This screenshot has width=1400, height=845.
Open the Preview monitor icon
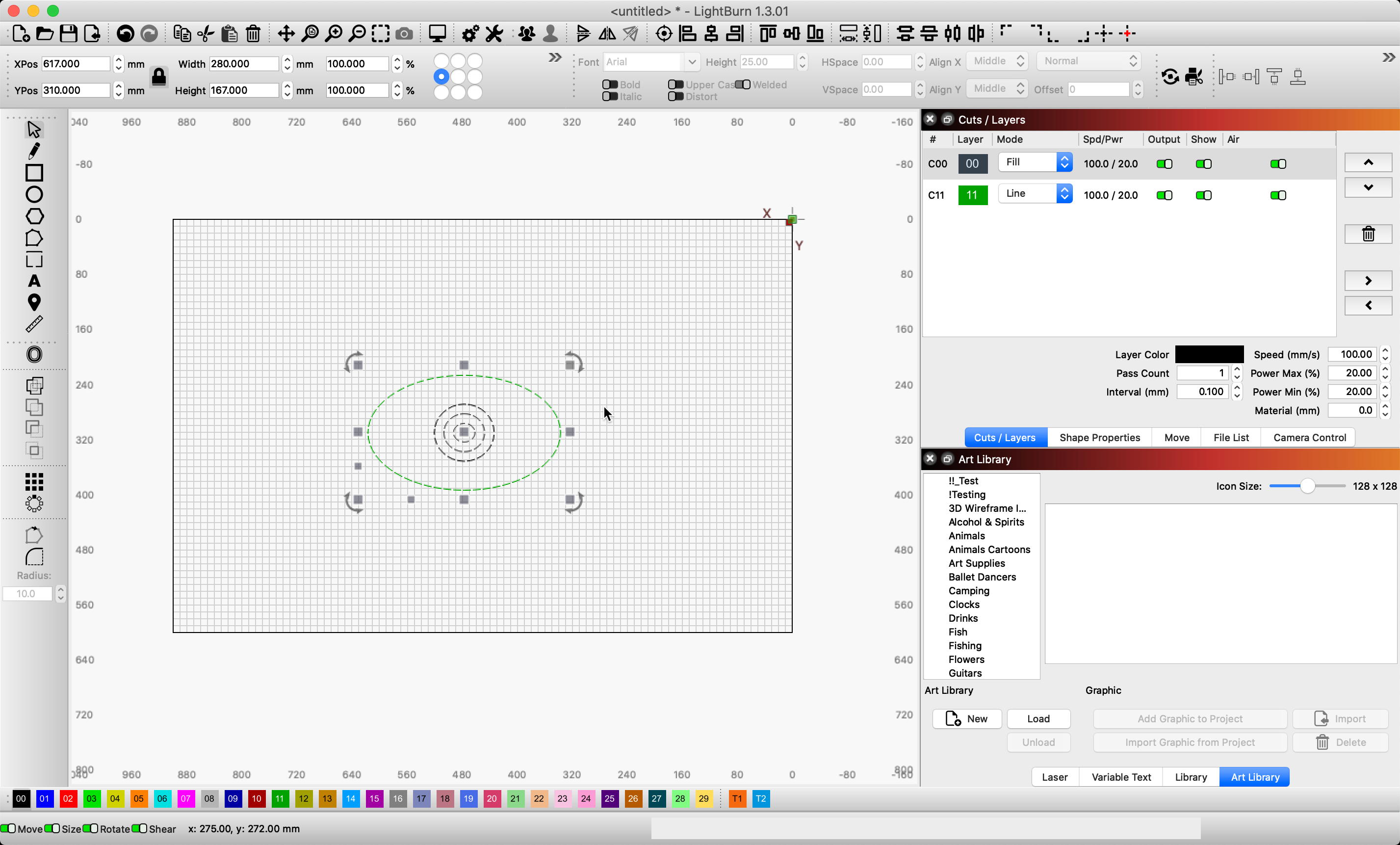tap(438, 33)
